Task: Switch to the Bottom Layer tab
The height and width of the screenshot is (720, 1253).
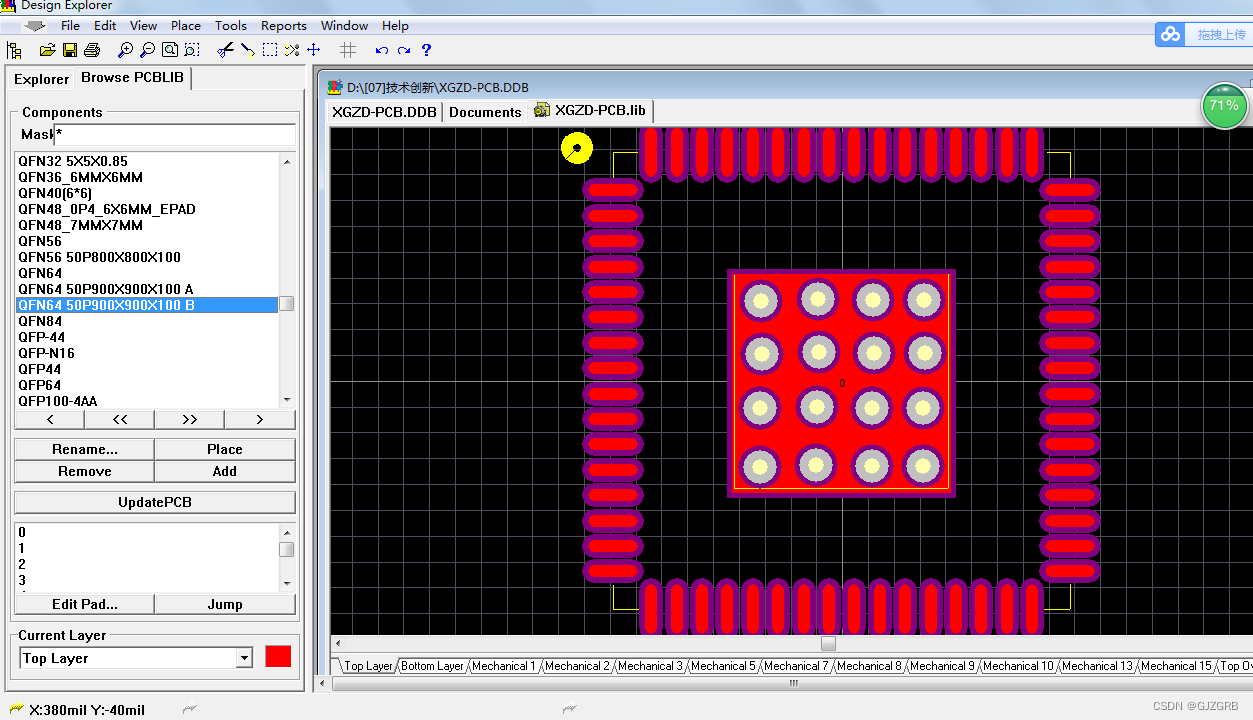Action: pyautogui.click(x=432, y=665)
